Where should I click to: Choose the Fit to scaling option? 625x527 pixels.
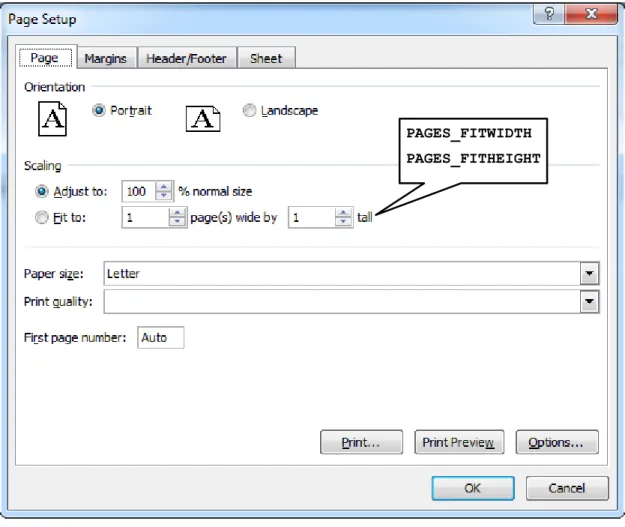41,218
